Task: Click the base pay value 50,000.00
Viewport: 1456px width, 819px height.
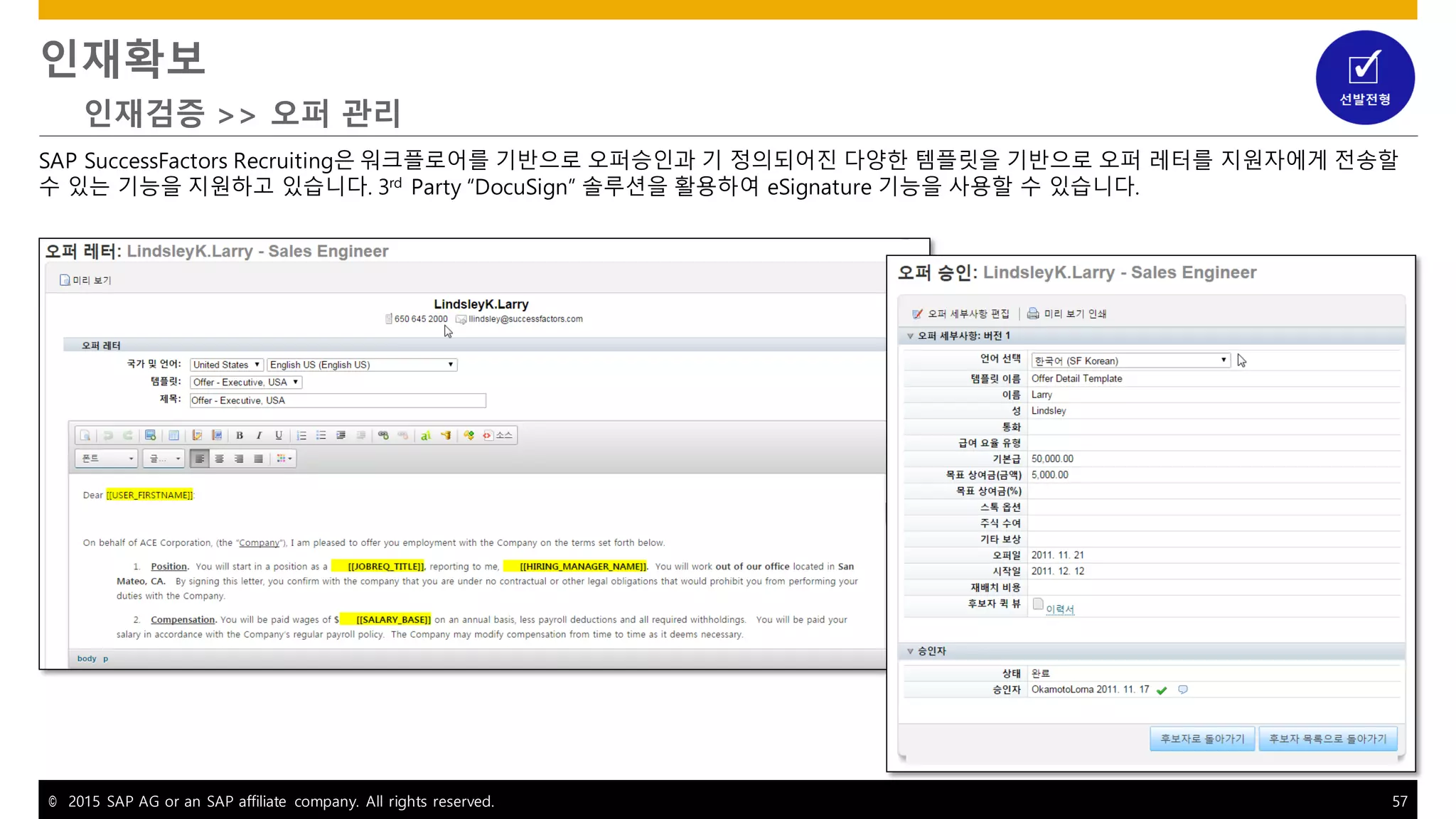Action: coord(1052,459)
